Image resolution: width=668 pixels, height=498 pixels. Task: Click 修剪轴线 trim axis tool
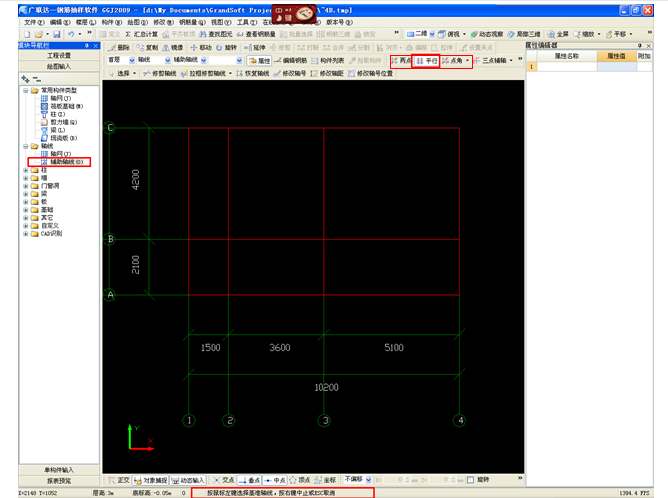point(159,73)
